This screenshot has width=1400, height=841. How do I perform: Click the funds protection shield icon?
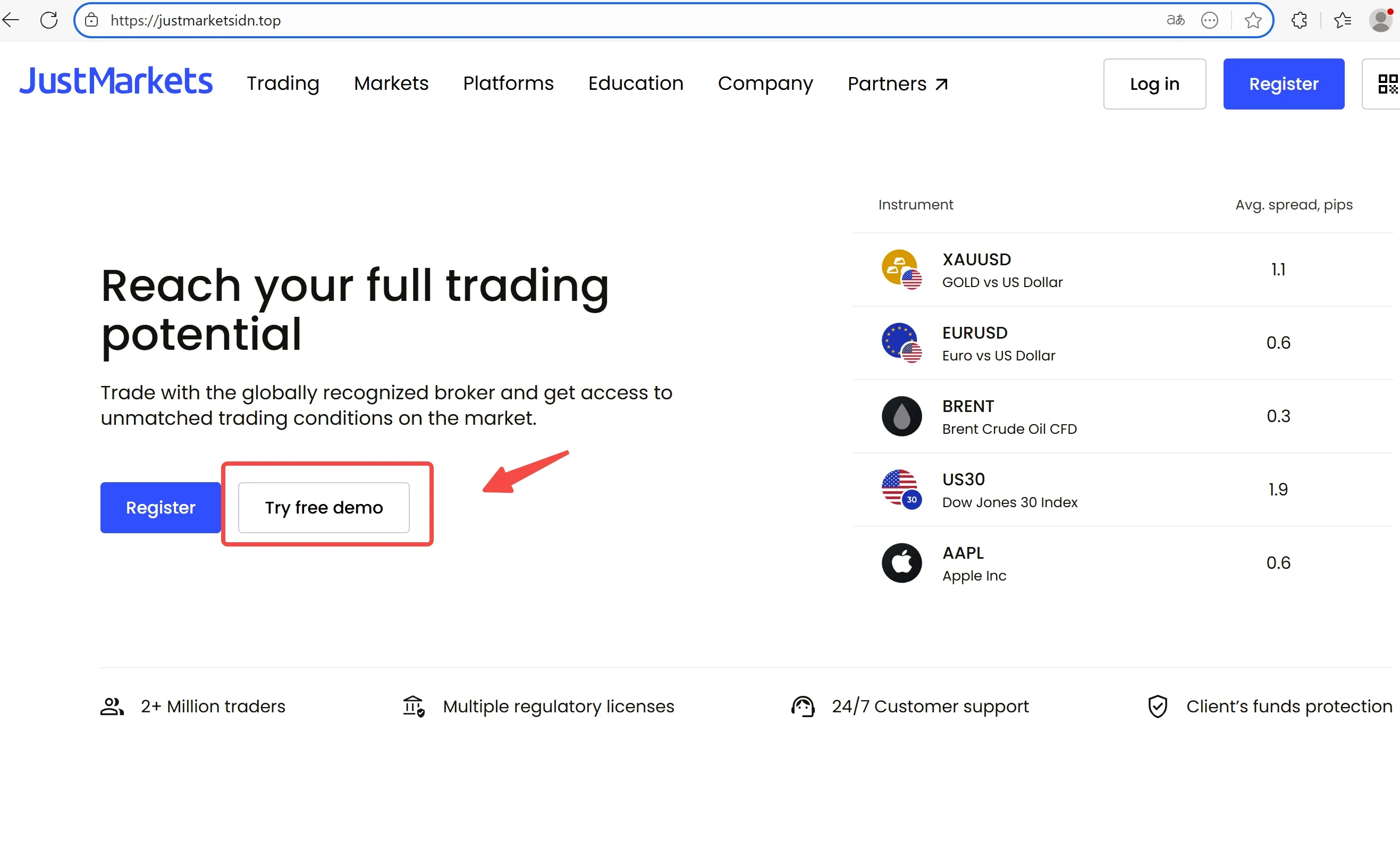pos(1158,706)
